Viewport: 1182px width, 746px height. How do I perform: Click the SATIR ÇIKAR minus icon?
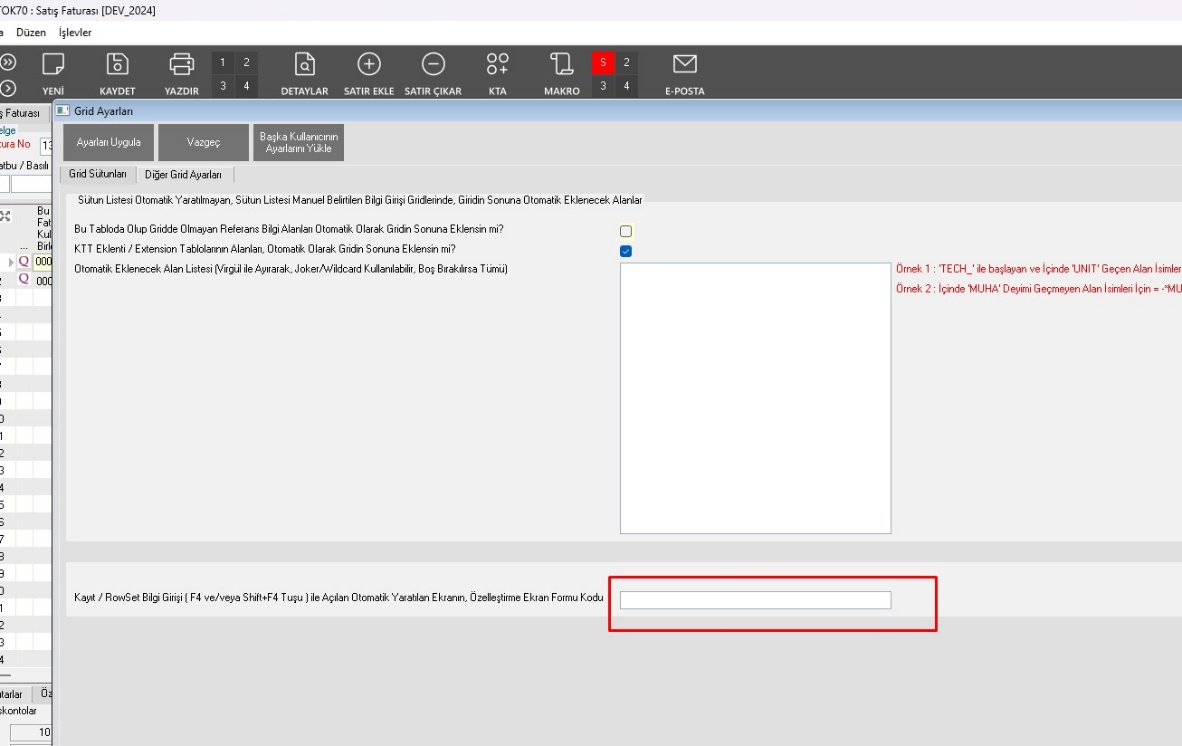[433, 65]
